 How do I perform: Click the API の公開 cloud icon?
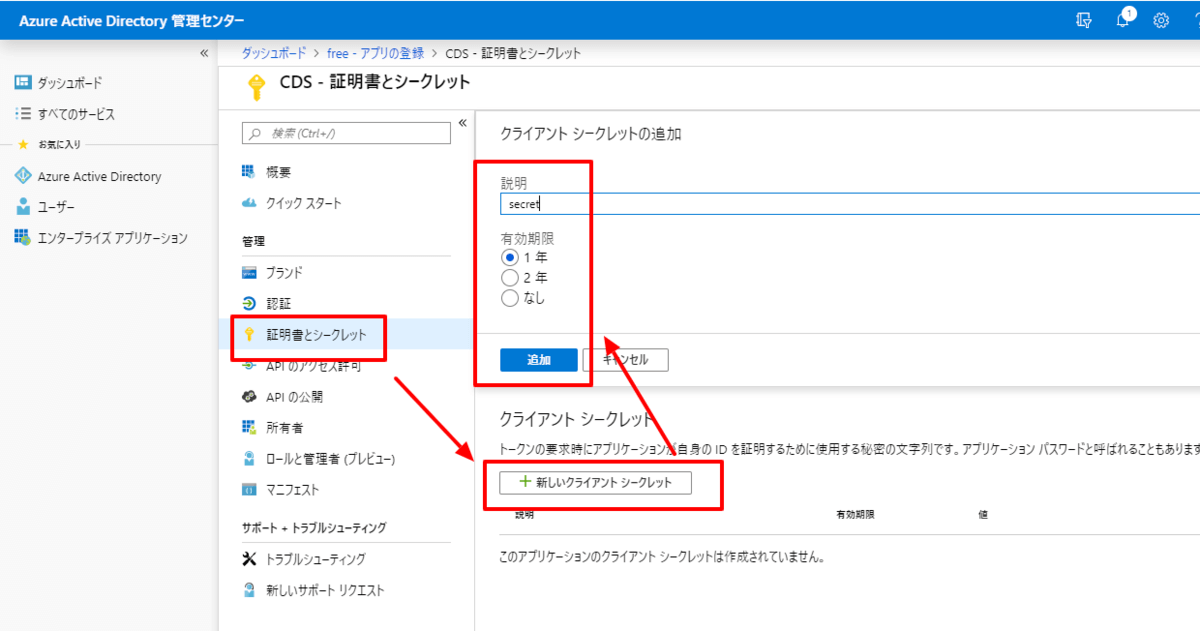pyautogui.click(x=249, y=397)
